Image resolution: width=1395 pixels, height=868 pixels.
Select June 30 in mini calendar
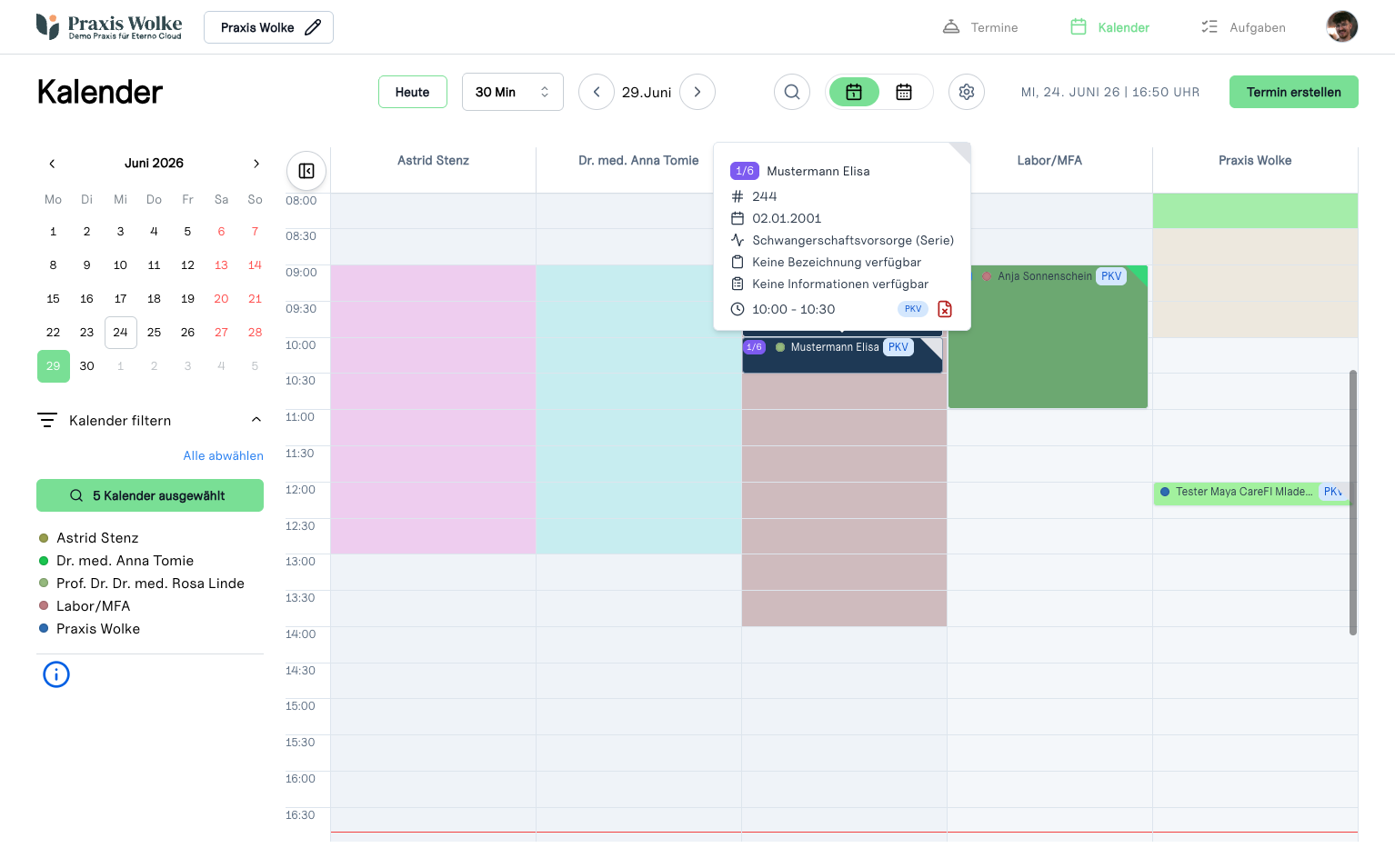point(87,366)
